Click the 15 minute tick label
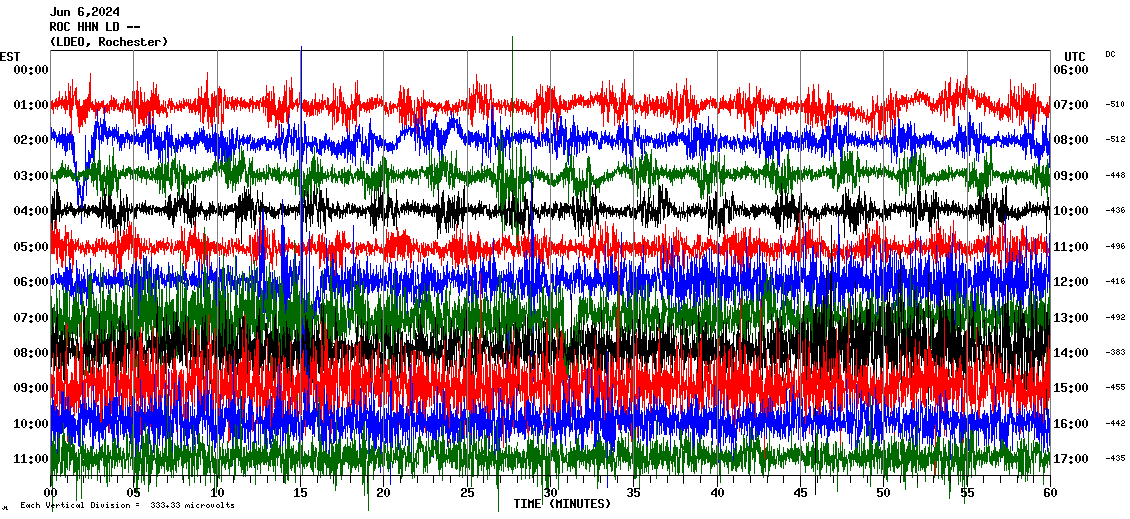 [x=300, y=493]
